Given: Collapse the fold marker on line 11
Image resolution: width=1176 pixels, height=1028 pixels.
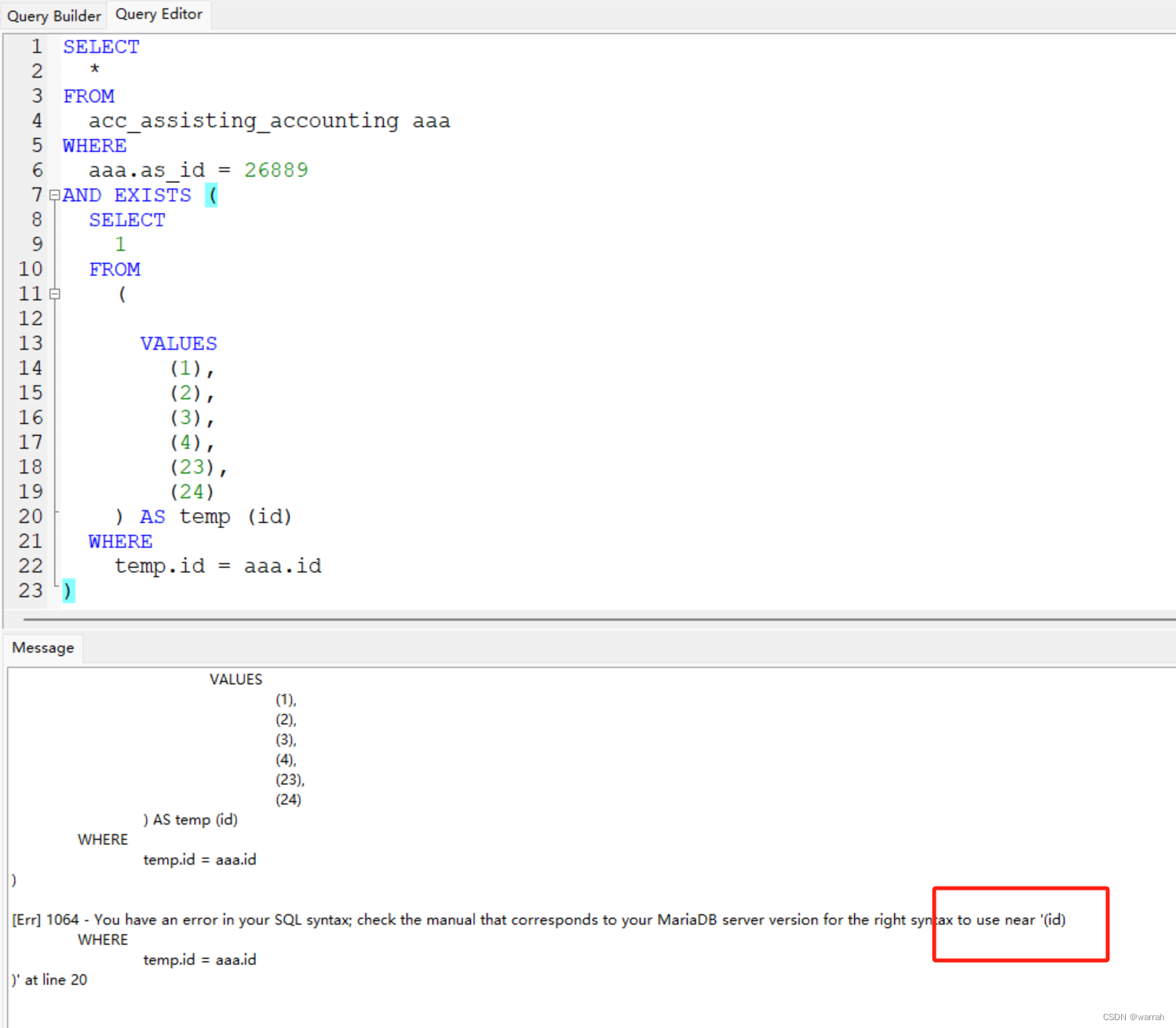Looking at the screenshot, I should [x=54, y=294].
